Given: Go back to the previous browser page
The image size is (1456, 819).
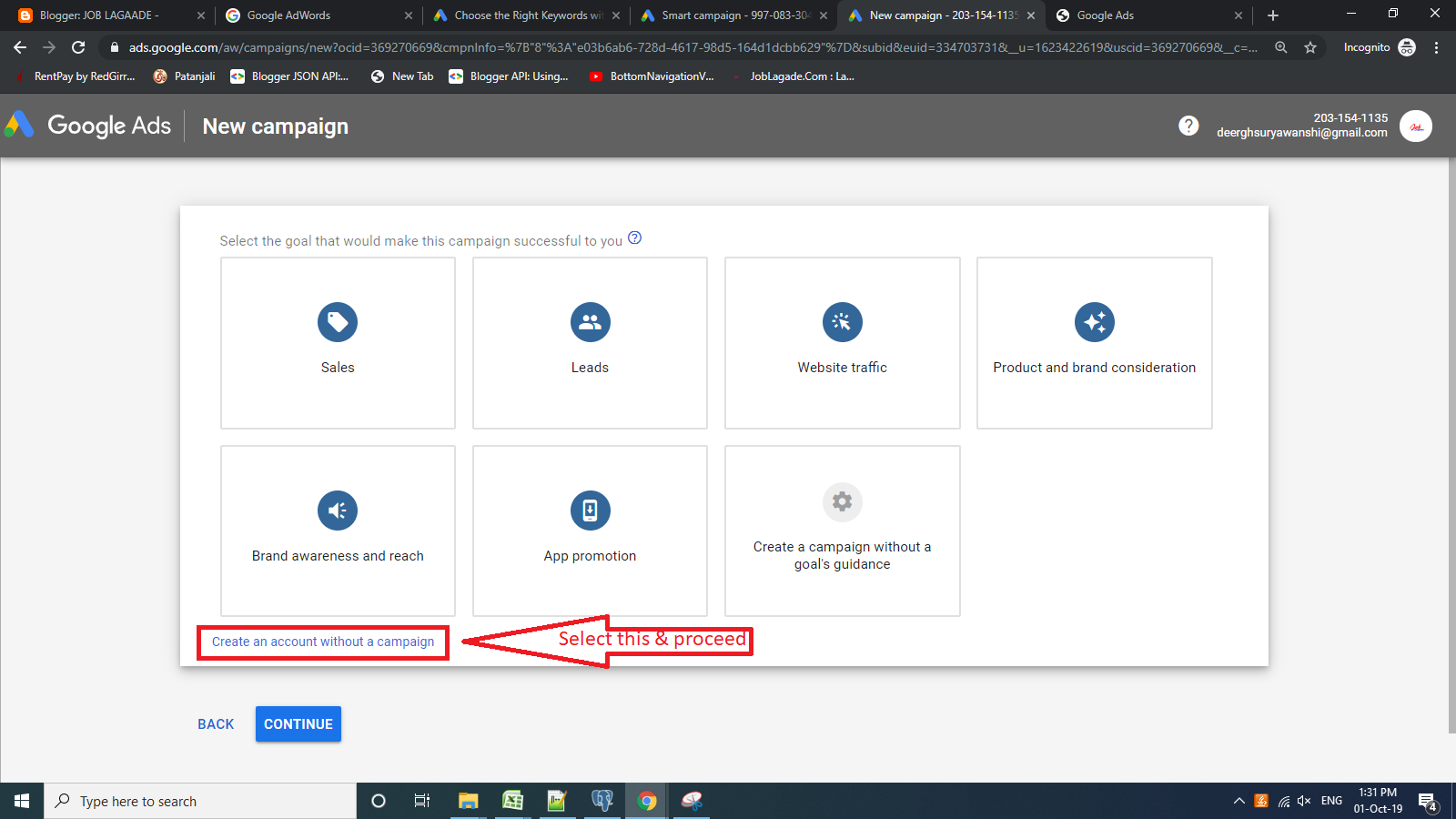Looking at the screenshot, I should pos(20,47).
